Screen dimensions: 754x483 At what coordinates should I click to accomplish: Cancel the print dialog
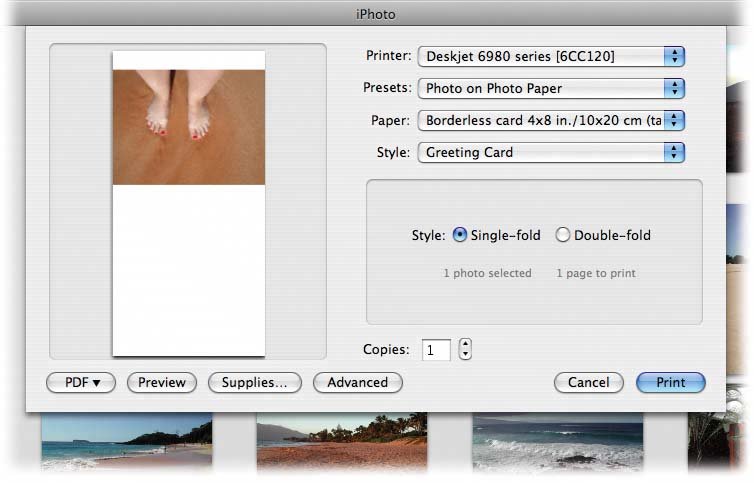(x=588, y=382)
